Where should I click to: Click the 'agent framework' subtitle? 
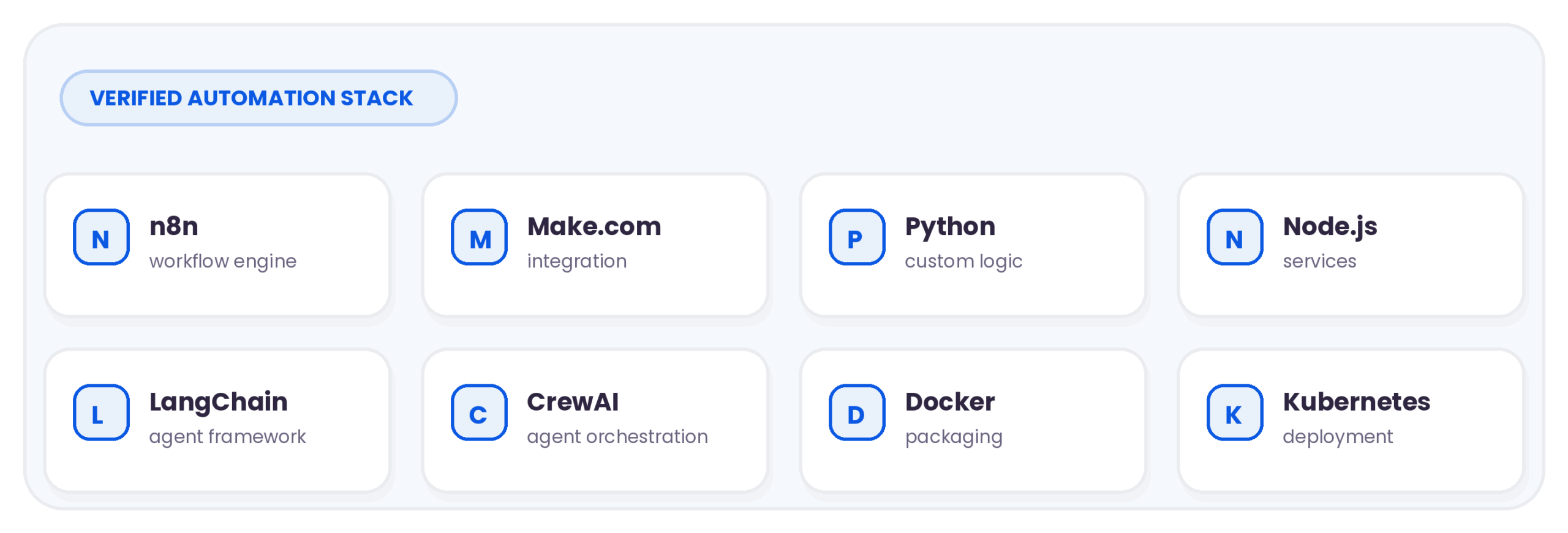point(227,437)
